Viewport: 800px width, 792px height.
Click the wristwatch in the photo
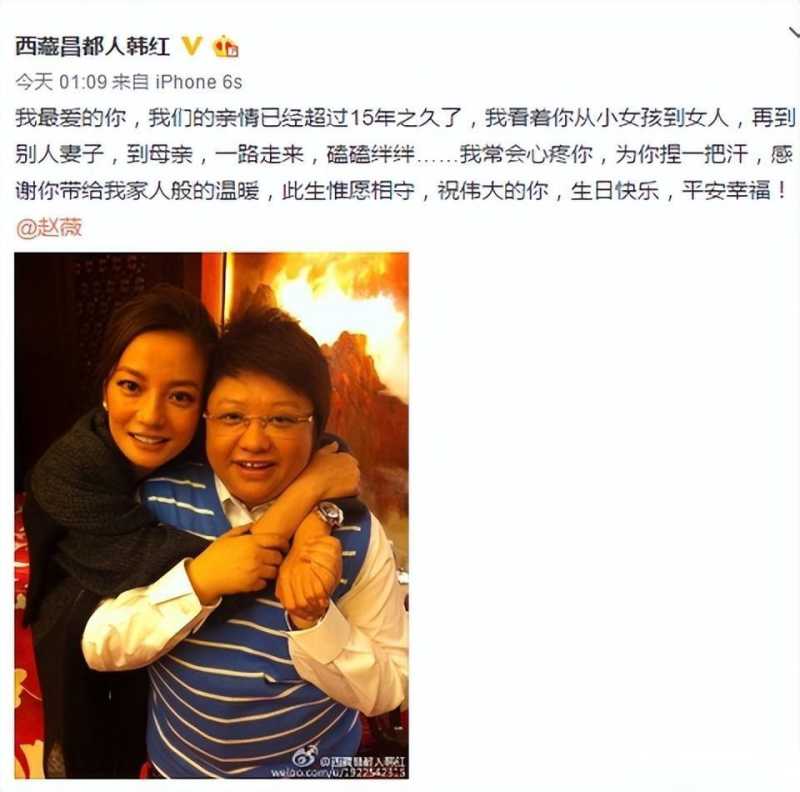pos(330,514)
